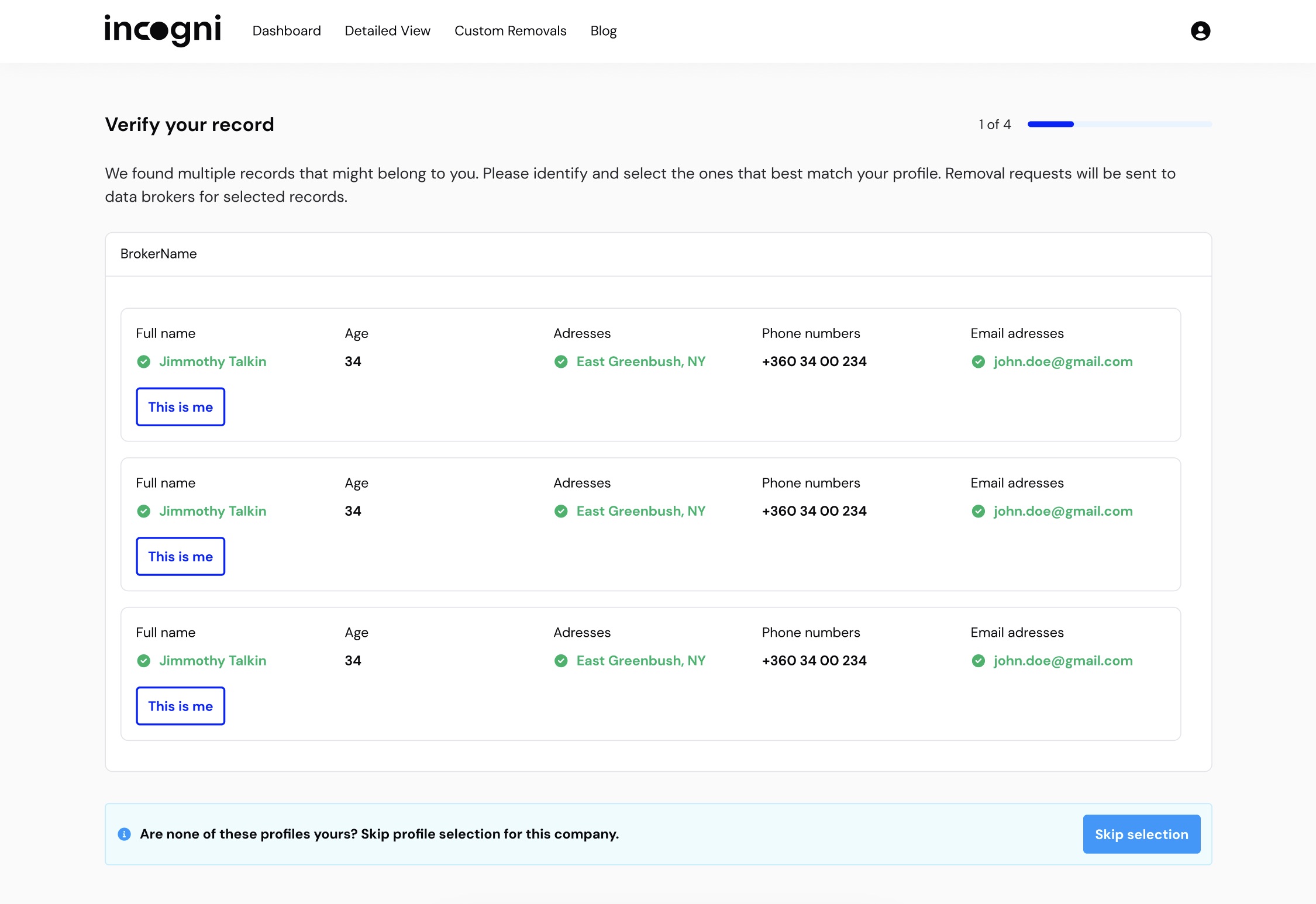Click second record's john.doe@gmail.com email
Screen dimensions: 1316x904
pos(1063,512)
